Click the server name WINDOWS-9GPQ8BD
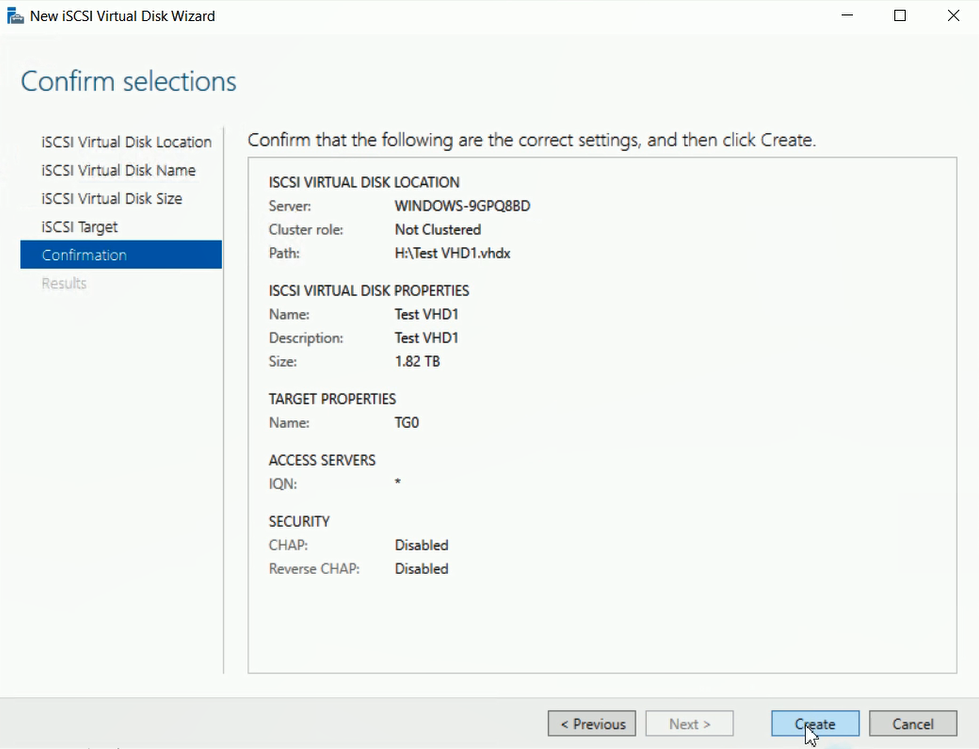This screenshot has height=749, width=979. coord(462,206)
